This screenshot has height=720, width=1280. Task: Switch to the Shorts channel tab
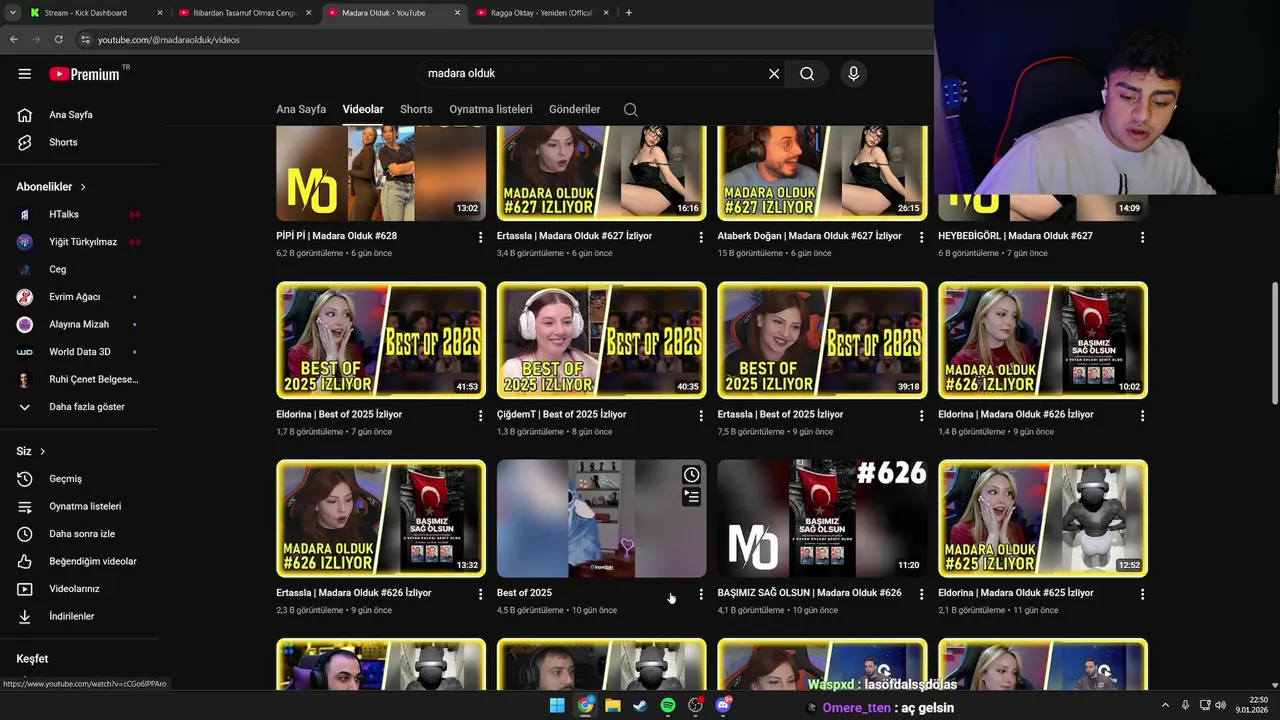[x=416, y=109]
